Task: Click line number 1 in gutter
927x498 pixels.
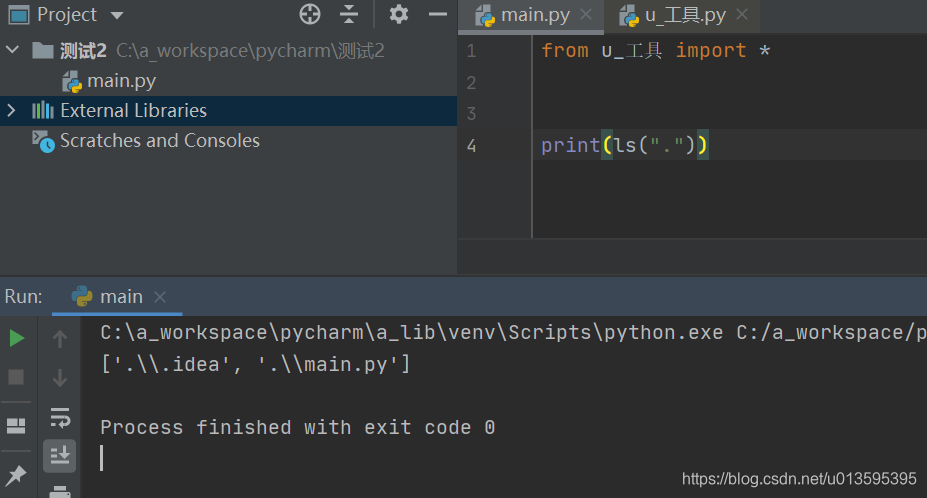Action: 471,51
